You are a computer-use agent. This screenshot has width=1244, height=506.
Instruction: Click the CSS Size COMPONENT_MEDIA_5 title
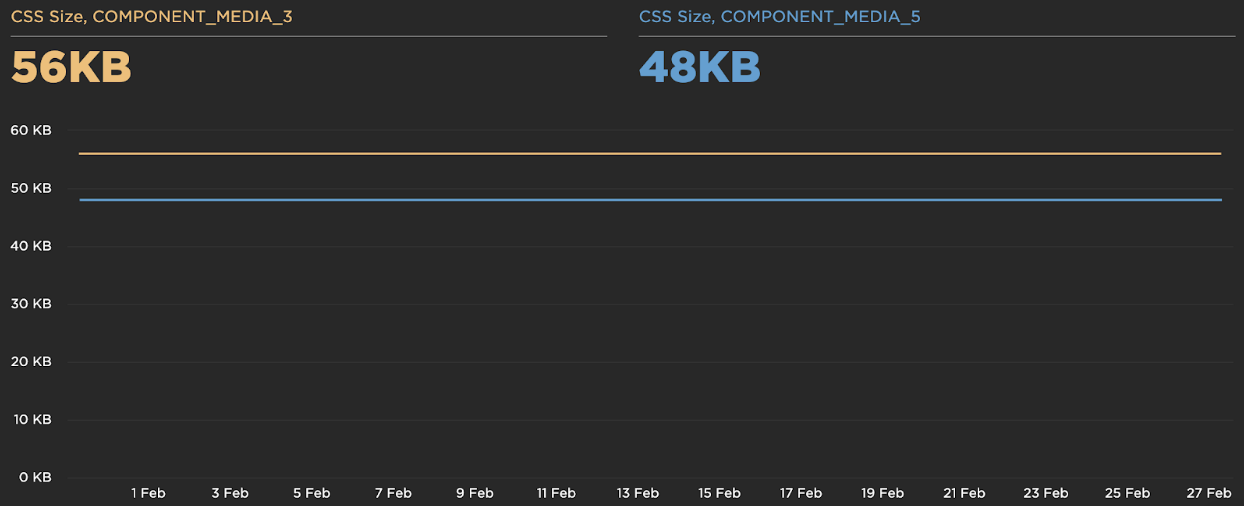coord(780,17)
